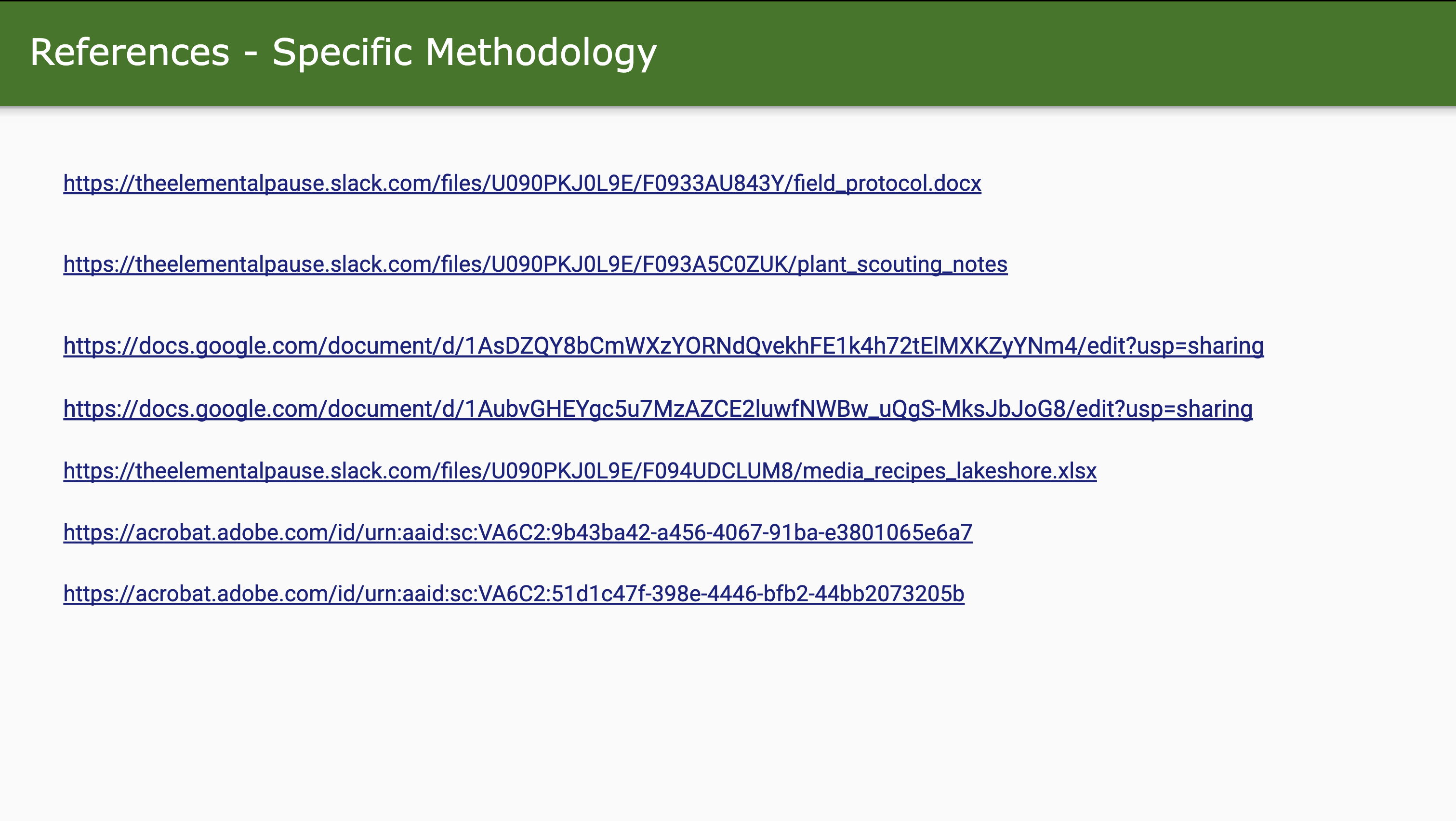This screenshot has height=821, width=1456.
Task: Open the Adobe Acrobat link ending 44bb2073205b
Action: pos(514,594)
